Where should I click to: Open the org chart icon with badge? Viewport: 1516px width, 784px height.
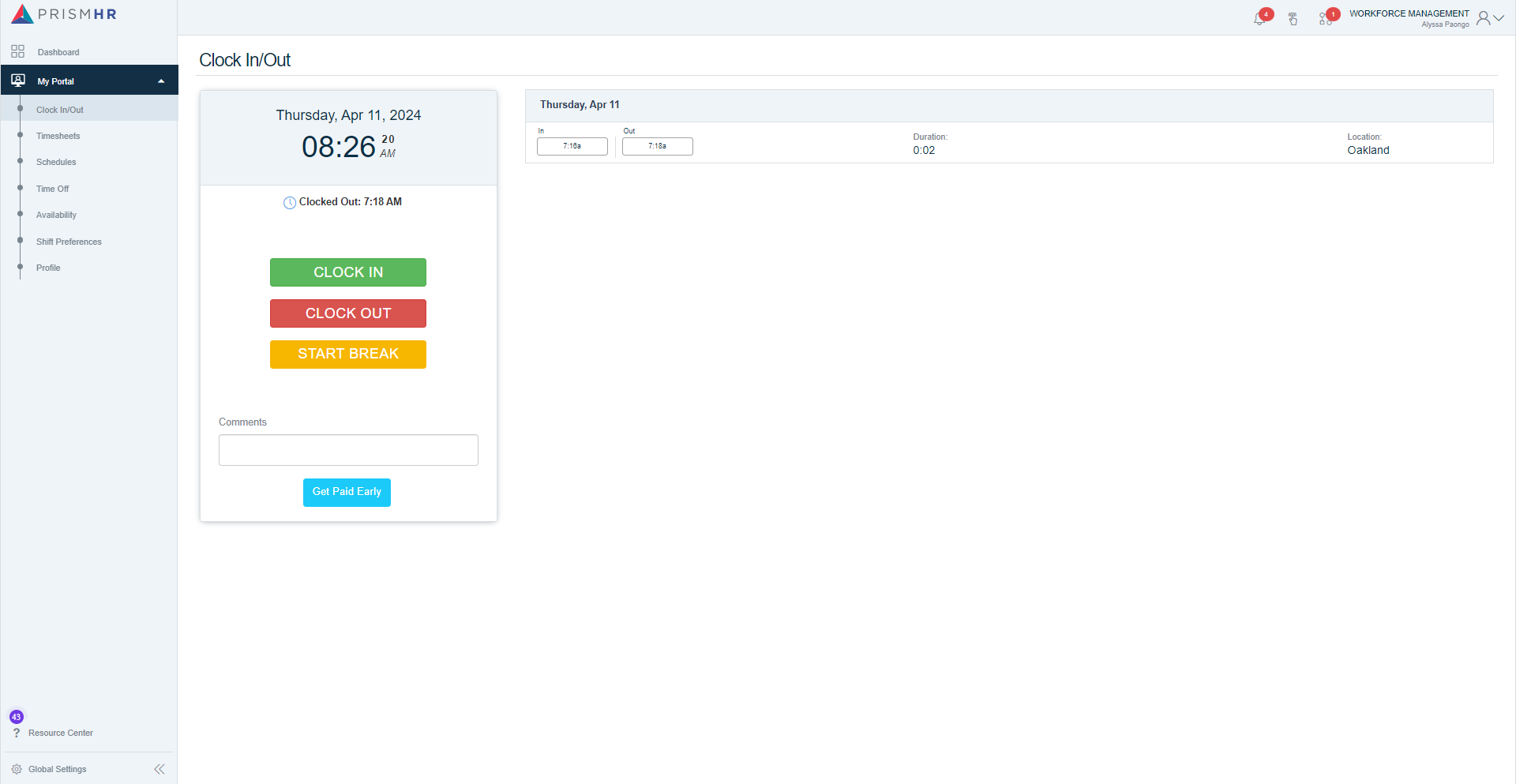tap(1325, 17)
